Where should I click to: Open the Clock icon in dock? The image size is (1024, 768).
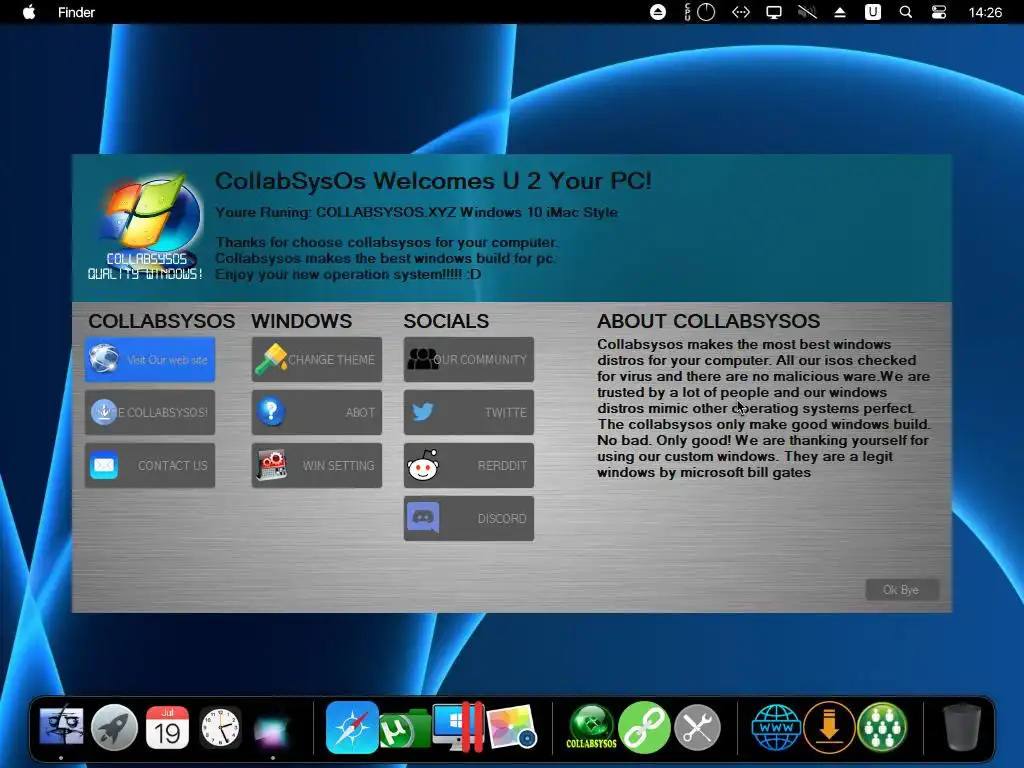tap(220, 727)
